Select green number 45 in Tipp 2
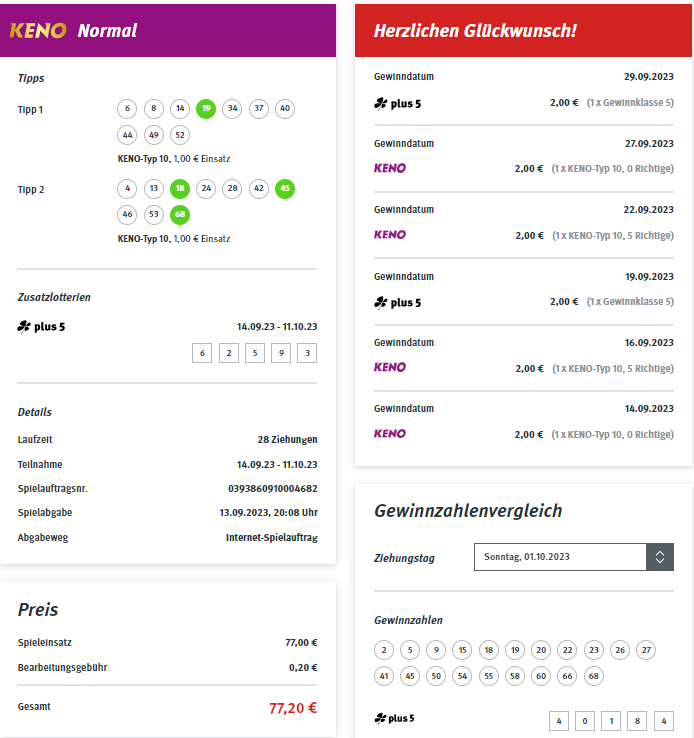Image resolution: width=694 pixels, height=738 pixels. (x=285, y=189)
